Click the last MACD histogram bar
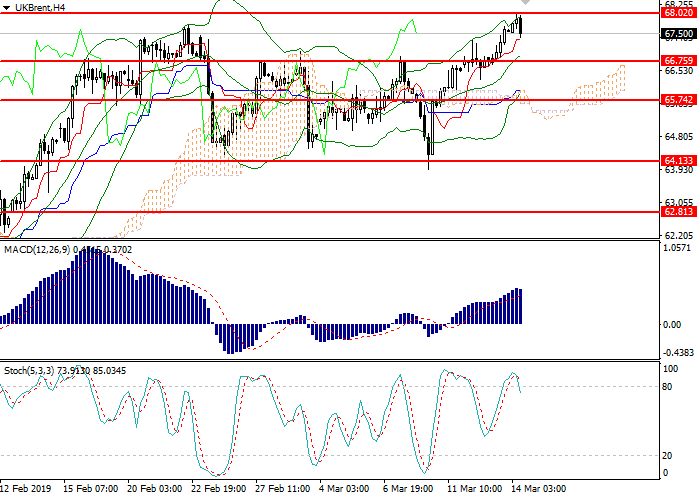This screenshot has width=700, height=500. [520, 307]
